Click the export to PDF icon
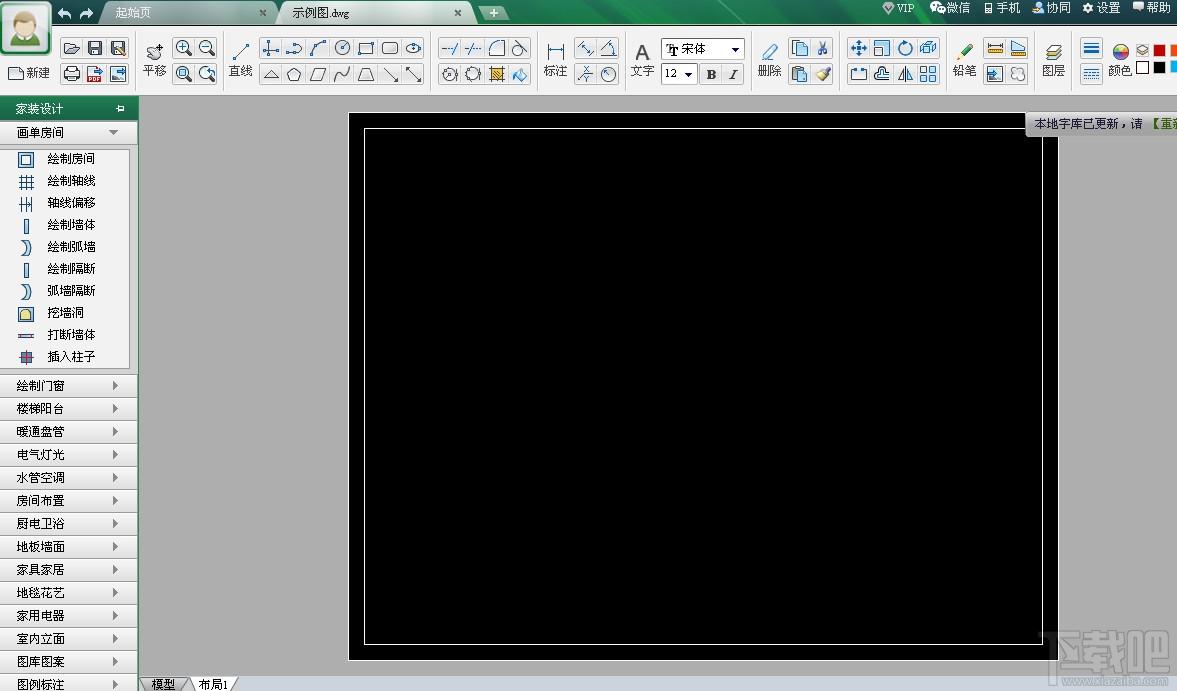This screenshot has width=1177, height=691. (x=95, y=74)
